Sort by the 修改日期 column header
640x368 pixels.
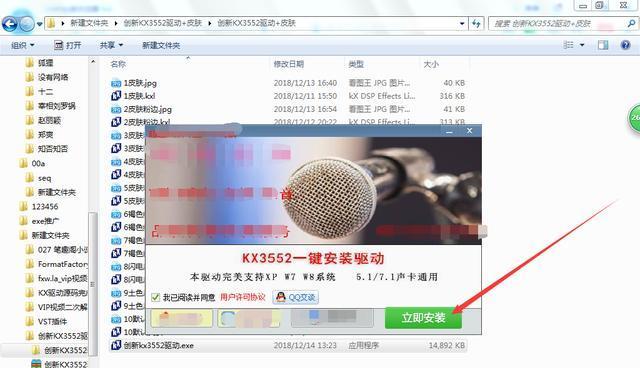click(289, 64)
